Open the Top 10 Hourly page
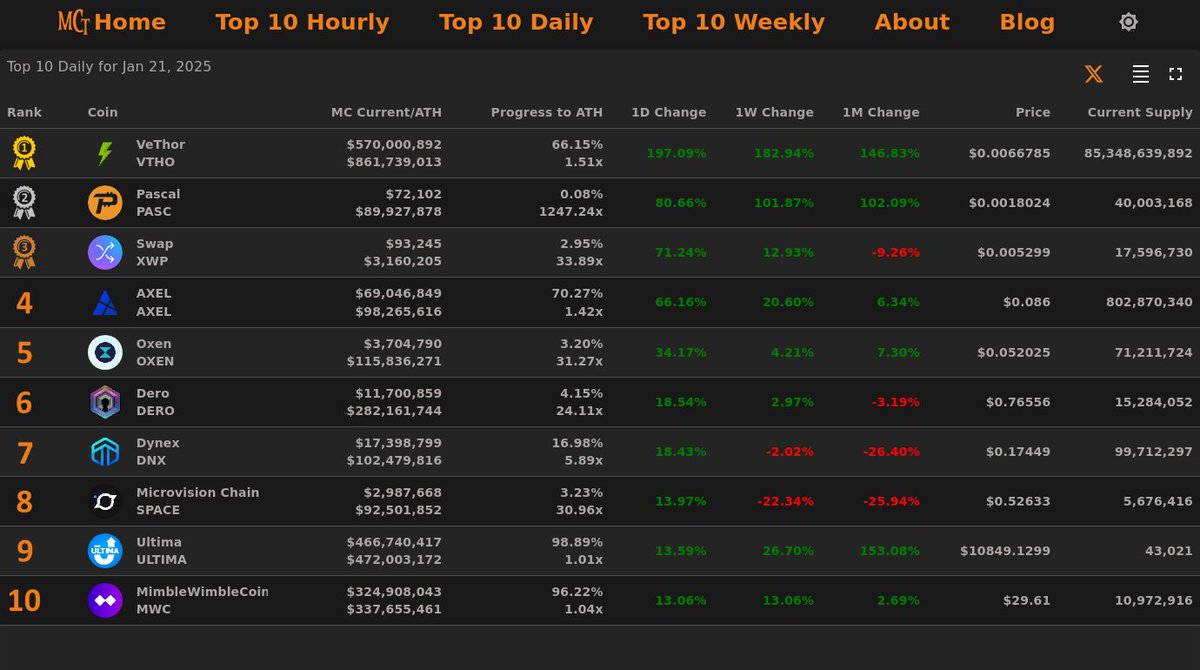 point(302,22)
